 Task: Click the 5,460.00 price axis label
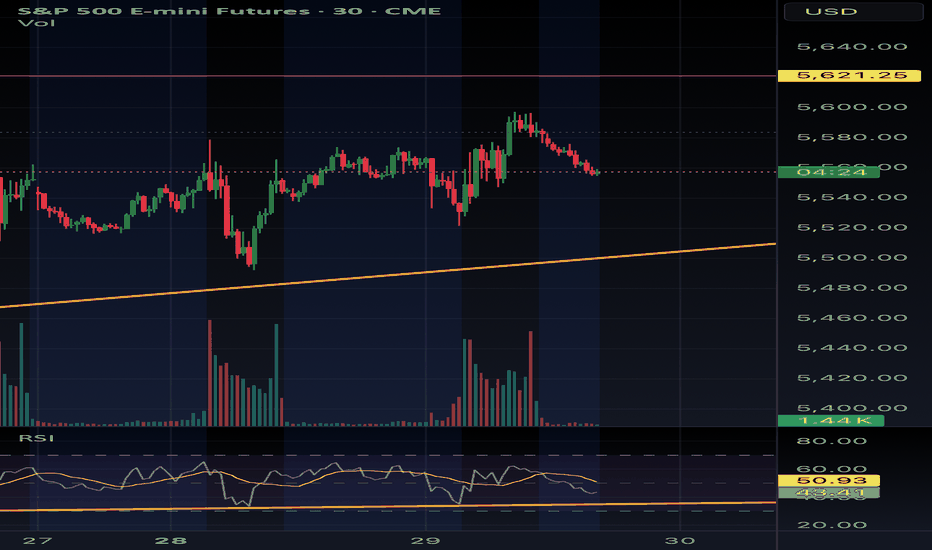tap(852, 318)
